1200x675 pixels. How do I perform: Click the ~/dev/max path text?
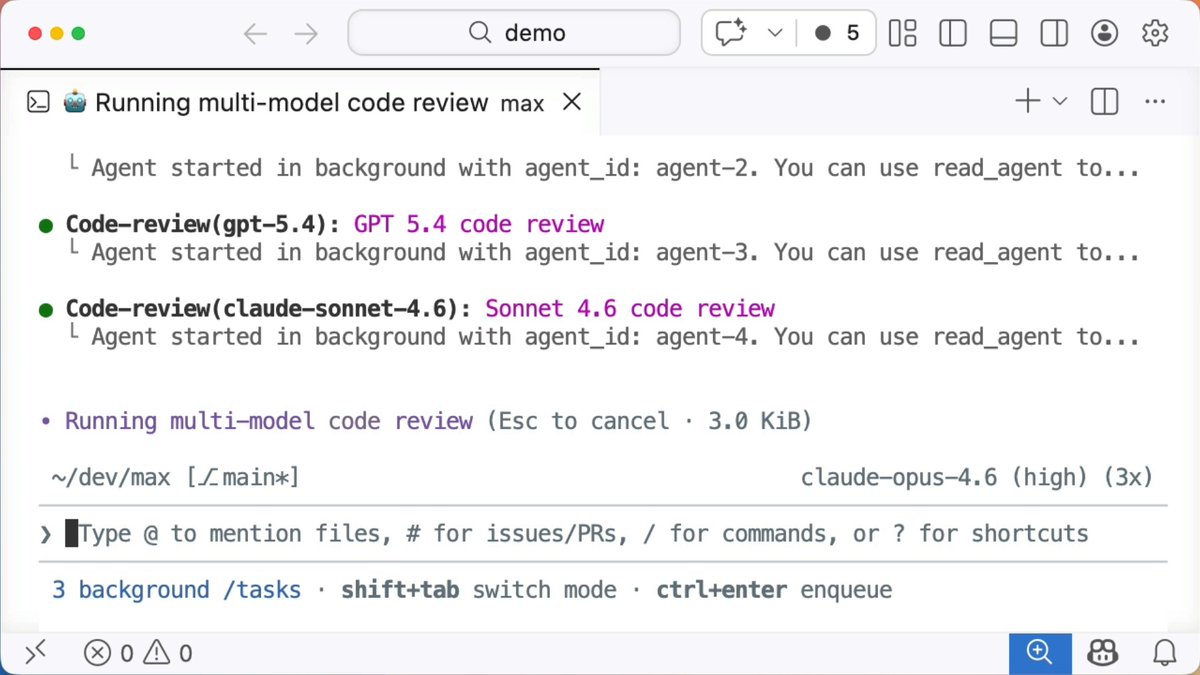pos(111,477)
